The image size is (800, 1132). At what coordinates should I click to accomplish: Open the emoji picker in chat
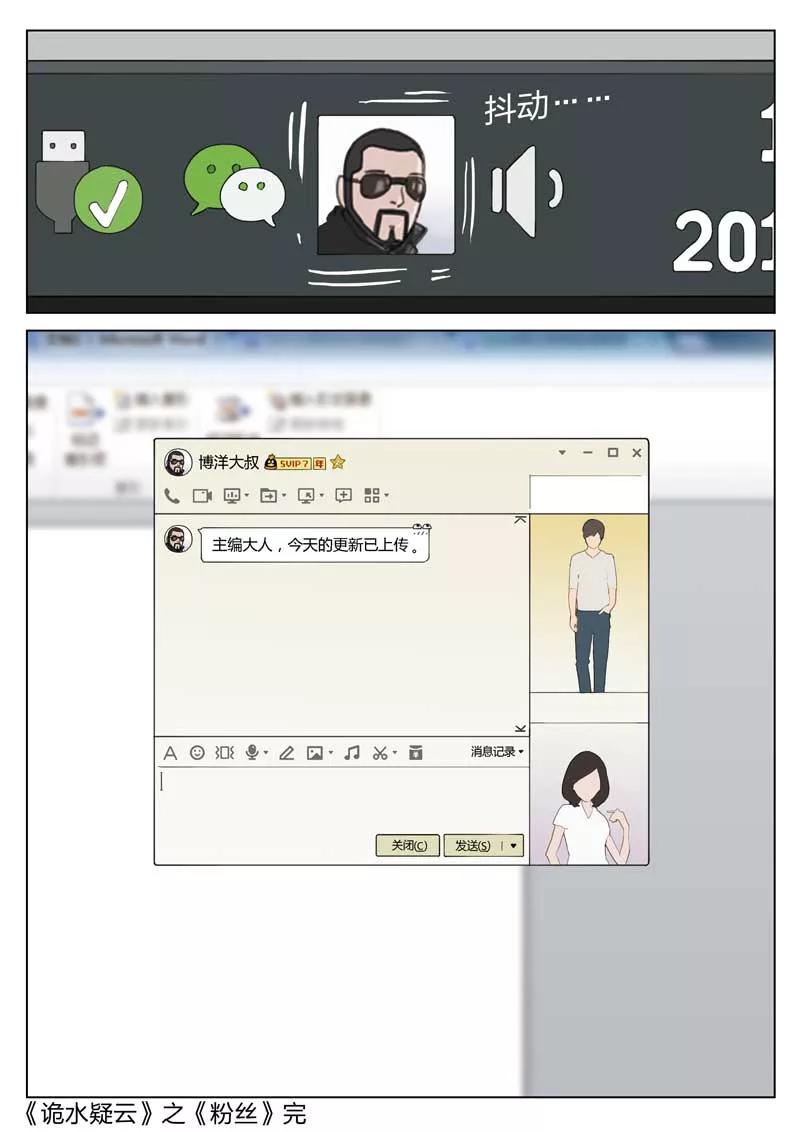pos(197,752)
